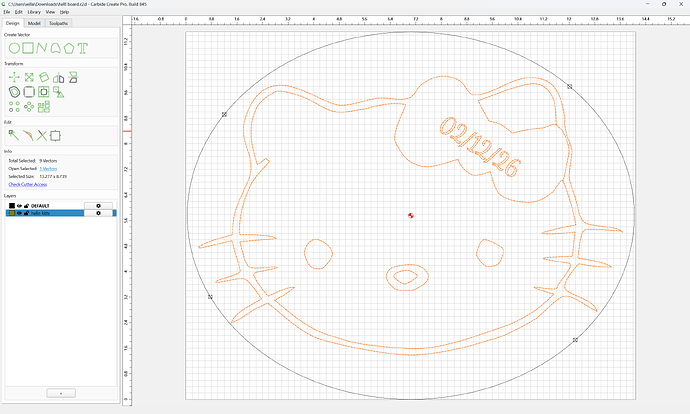Screen dimensions: 690x414
Task: Click the upper-right ellipse selection handle
Action: [569, 87]
